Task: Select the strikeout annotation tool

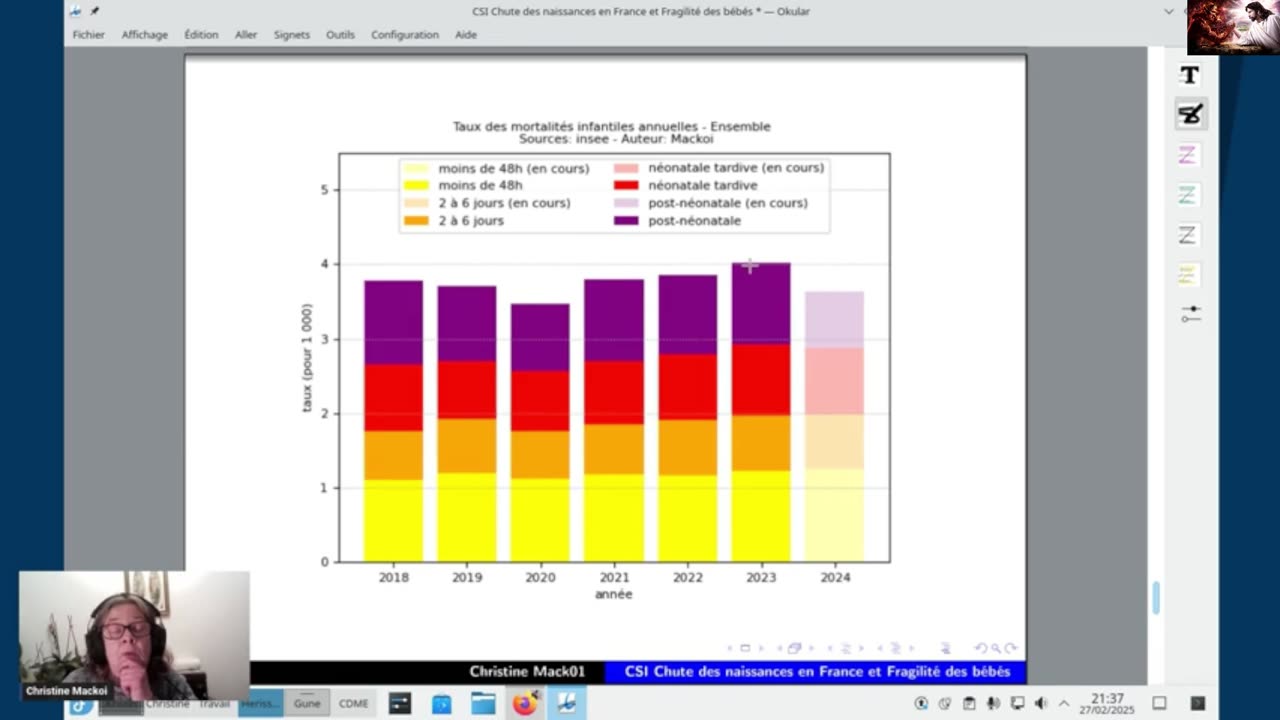Action: [1189, 114]
